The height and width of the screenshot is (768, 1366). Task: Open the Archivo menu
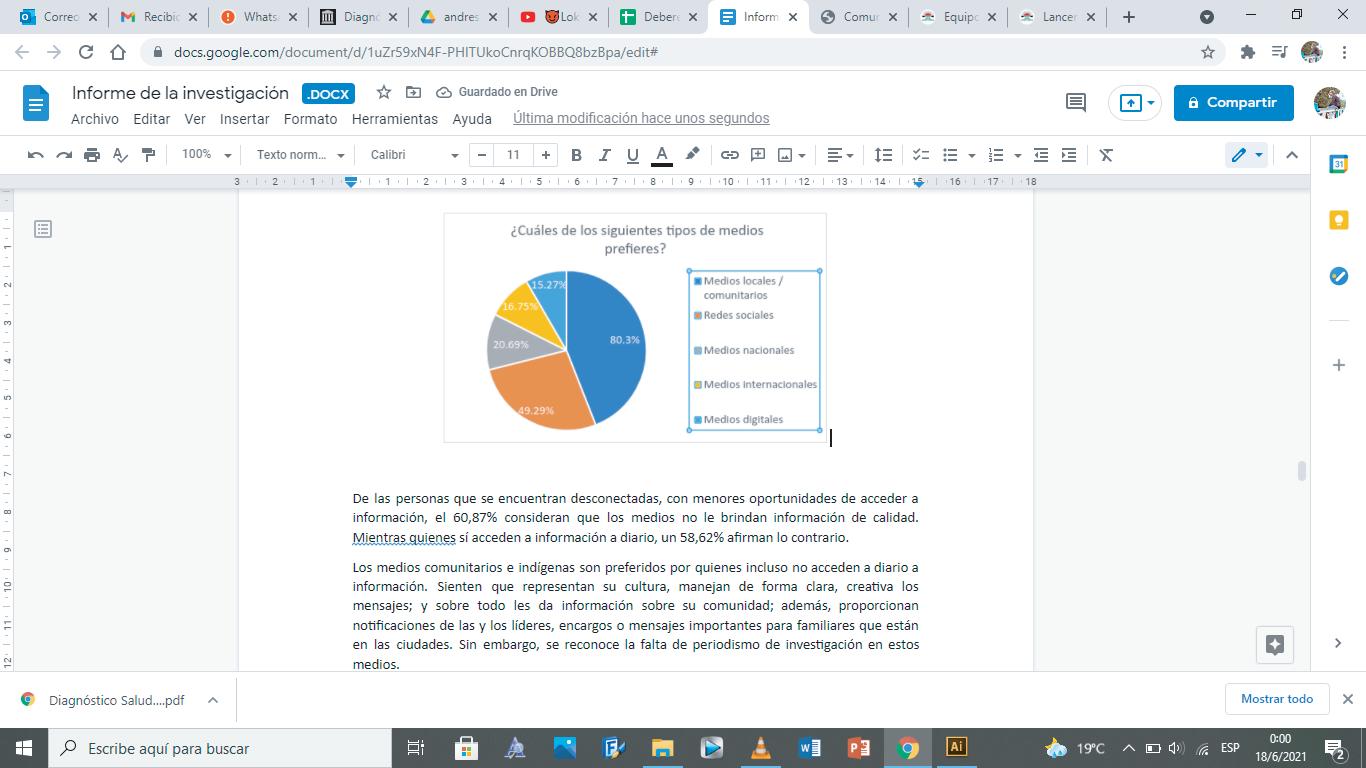pos(95,118)
